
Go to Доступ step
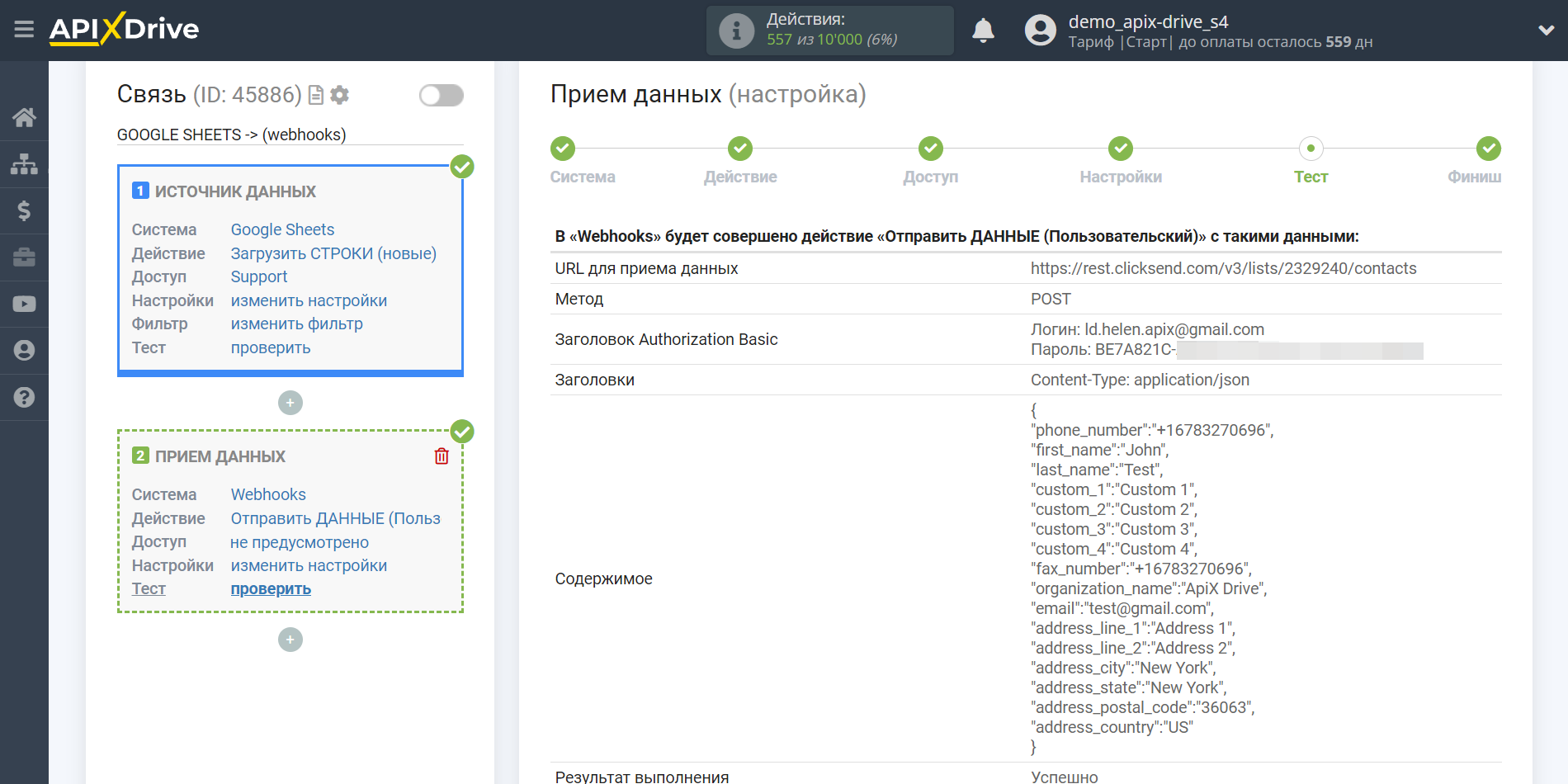pos(931,149)
